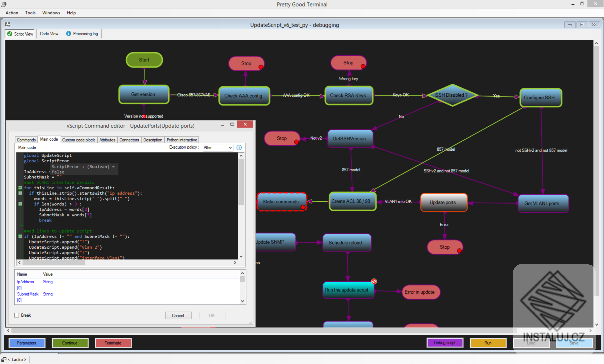Select the Error in update node
604x364 pixels.
420,292
